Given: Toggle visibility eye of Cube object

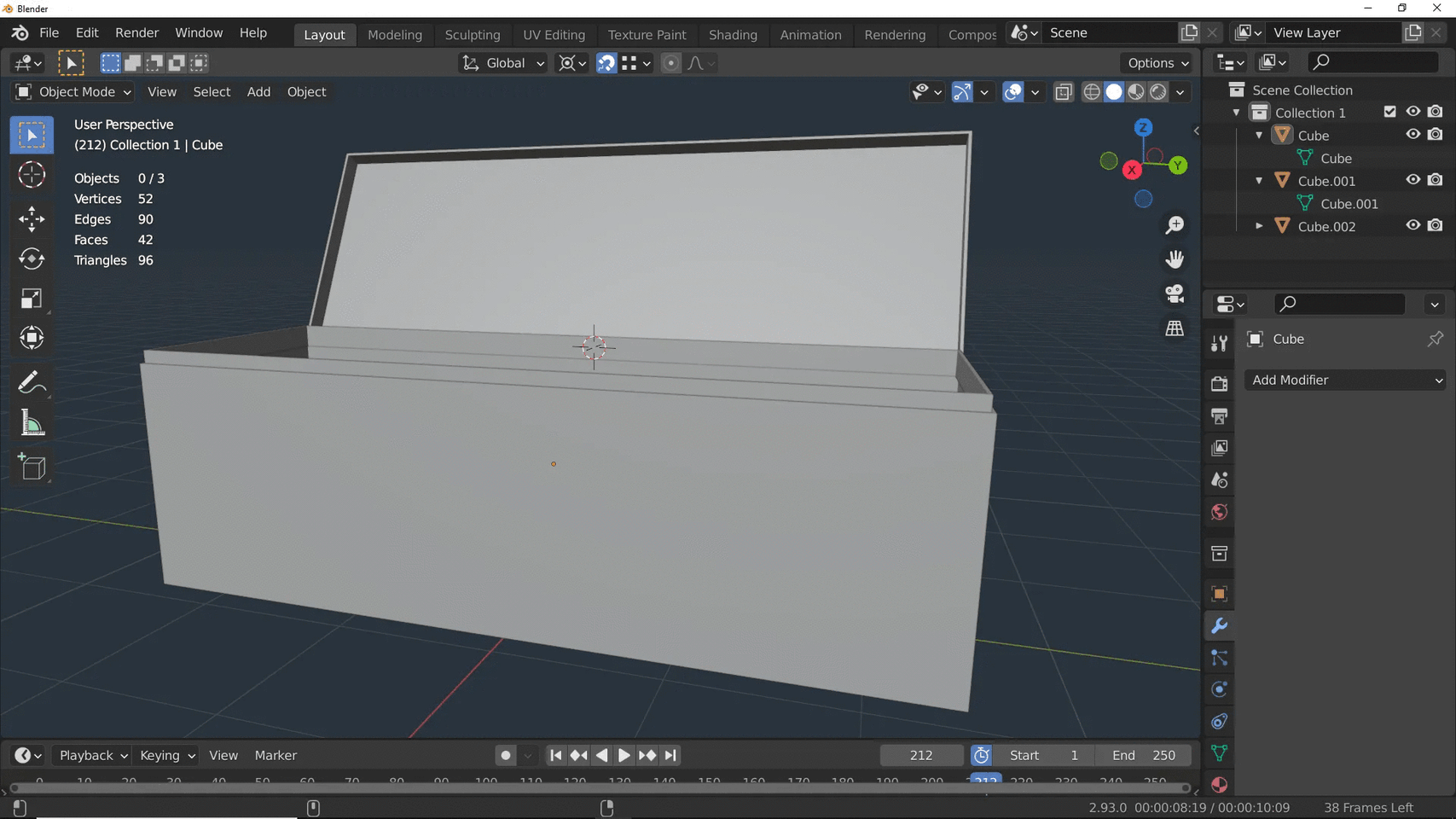Looking at the screenshot, I should (1412, 135).
